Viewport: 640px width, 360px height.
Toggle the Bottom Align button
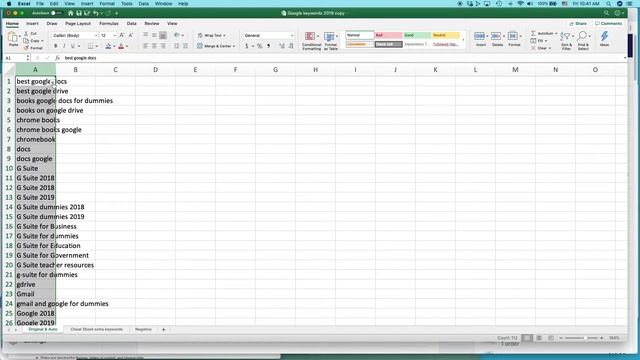point(163,36)
